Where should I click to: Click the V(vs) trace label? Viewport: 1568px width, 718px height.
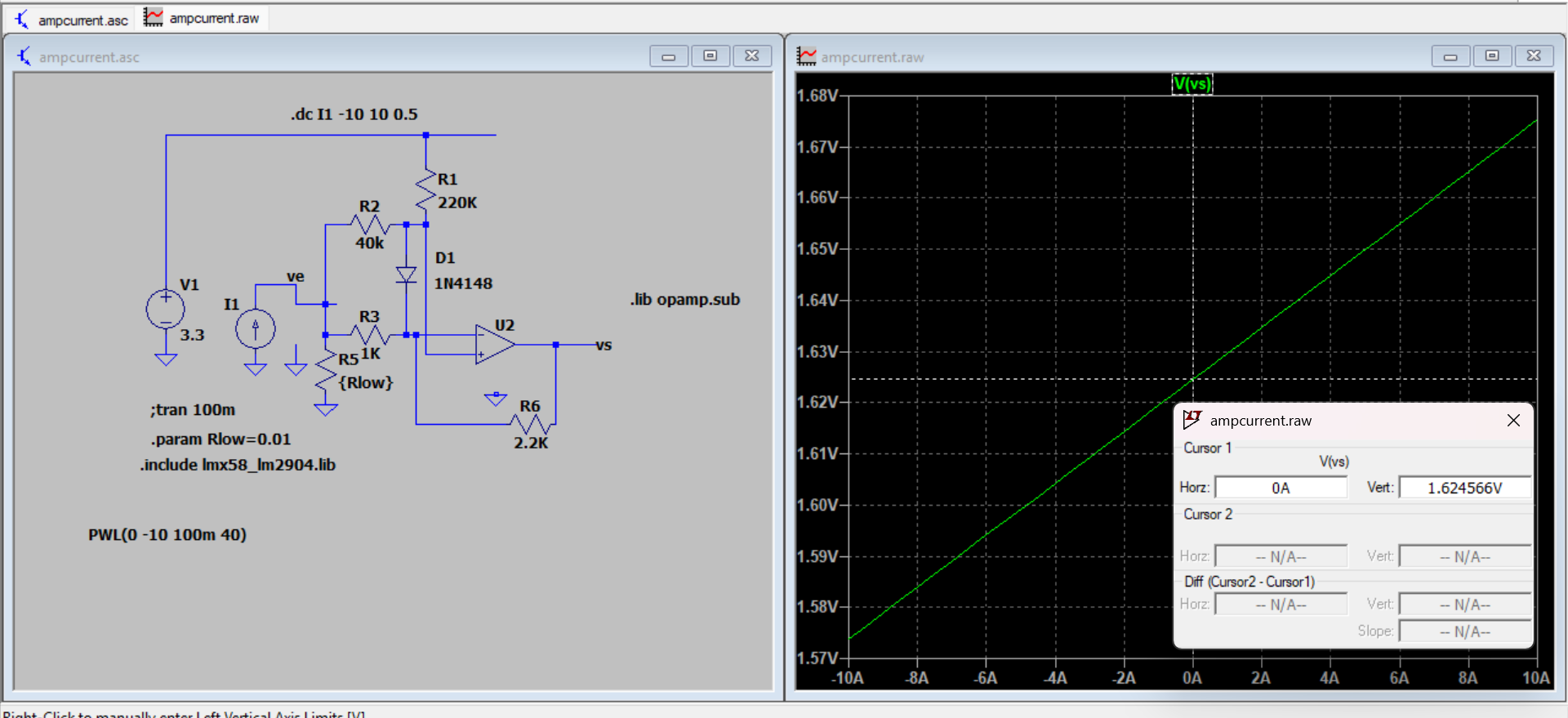pos(1192,83)
